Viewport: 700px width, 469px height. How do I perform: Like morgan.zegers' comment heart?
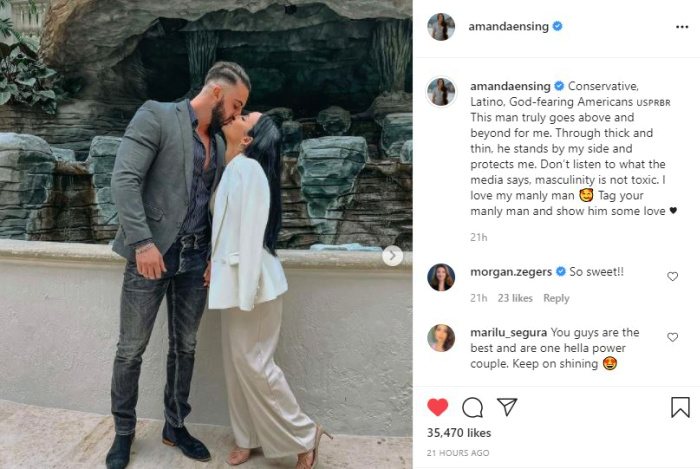[x=672, y=277]
